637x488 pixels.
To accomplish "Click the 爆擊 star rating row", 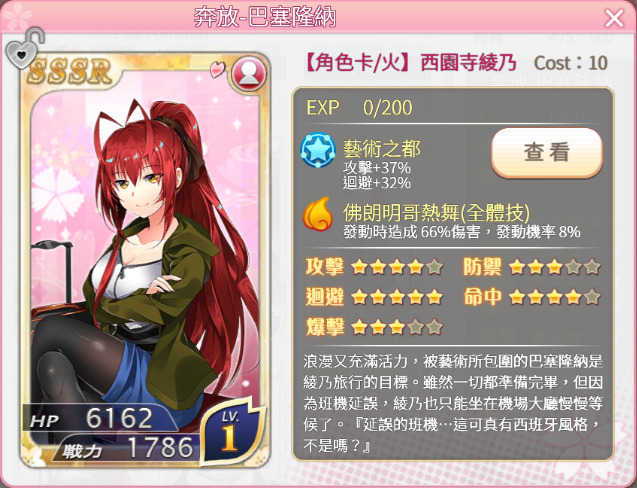I will [374, 327].
